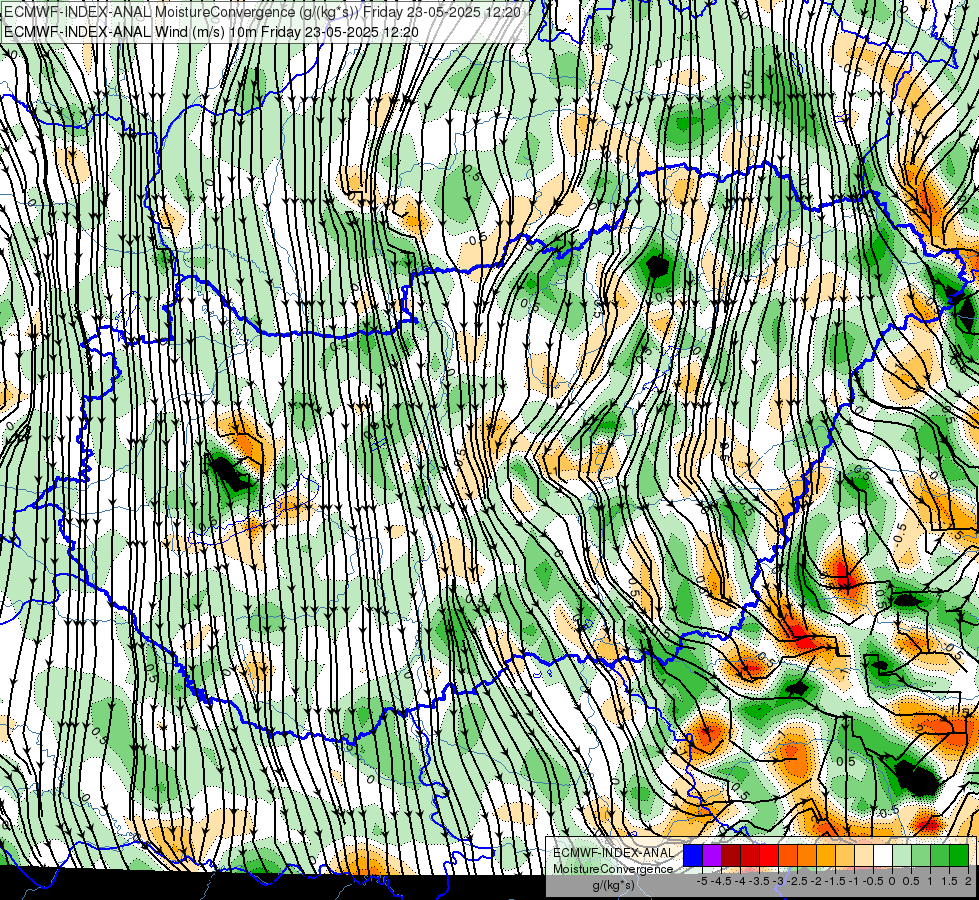This screenshot has height=900, width=979.
Task: Click legend swatch between -1.5 and -1
Action: coord(845,855)
